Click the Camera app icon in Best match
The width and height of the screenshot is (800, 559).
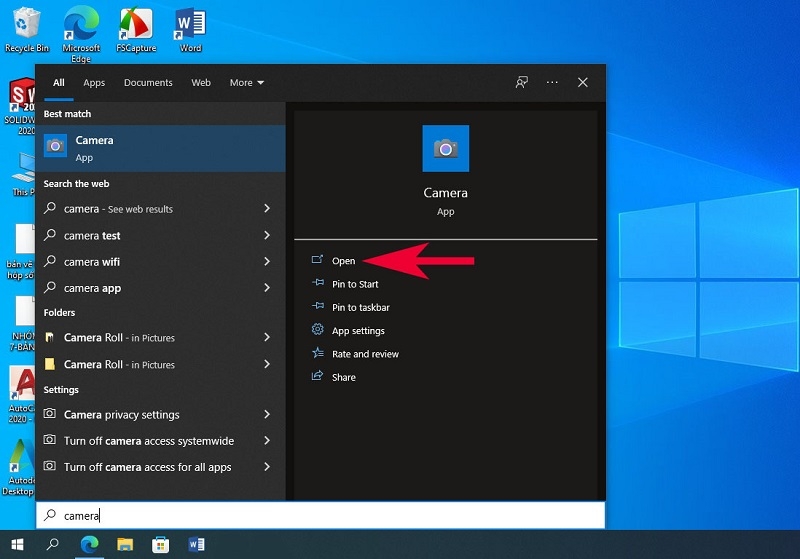click(x=56, y=147)
